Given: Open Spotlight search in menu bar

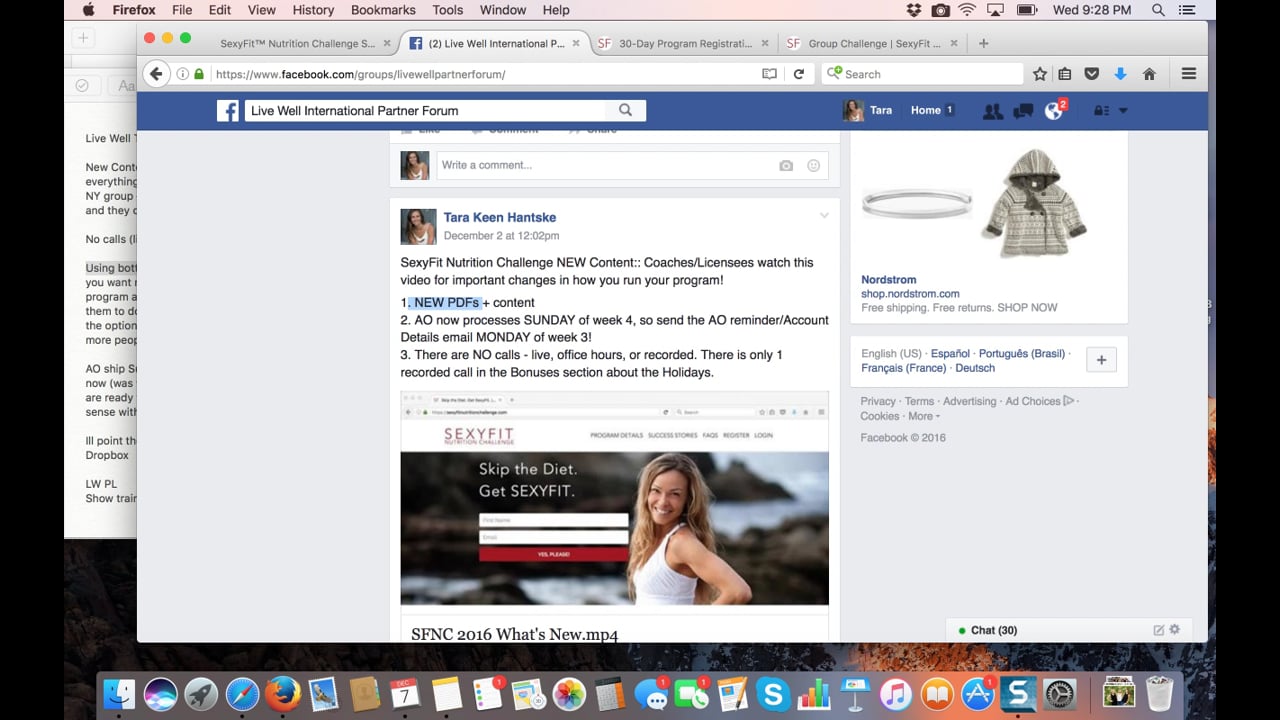Looking at the screenshot, I should (1158, 10).
